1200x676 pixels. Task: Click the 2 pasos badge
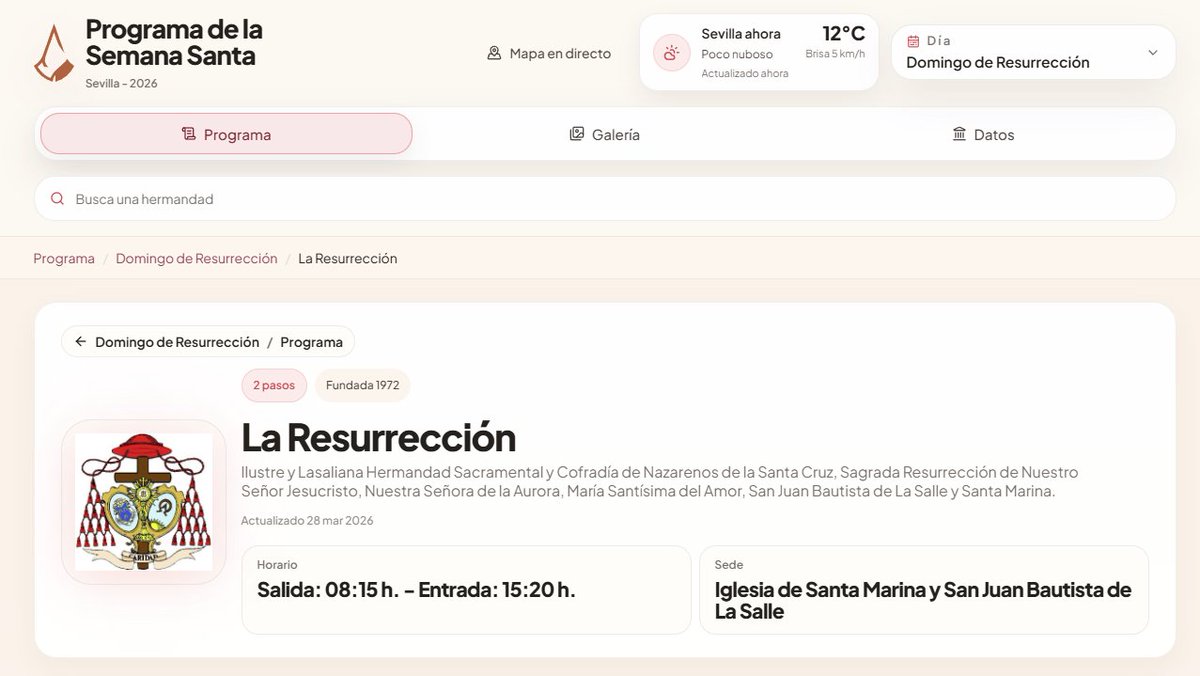(274, 385)
